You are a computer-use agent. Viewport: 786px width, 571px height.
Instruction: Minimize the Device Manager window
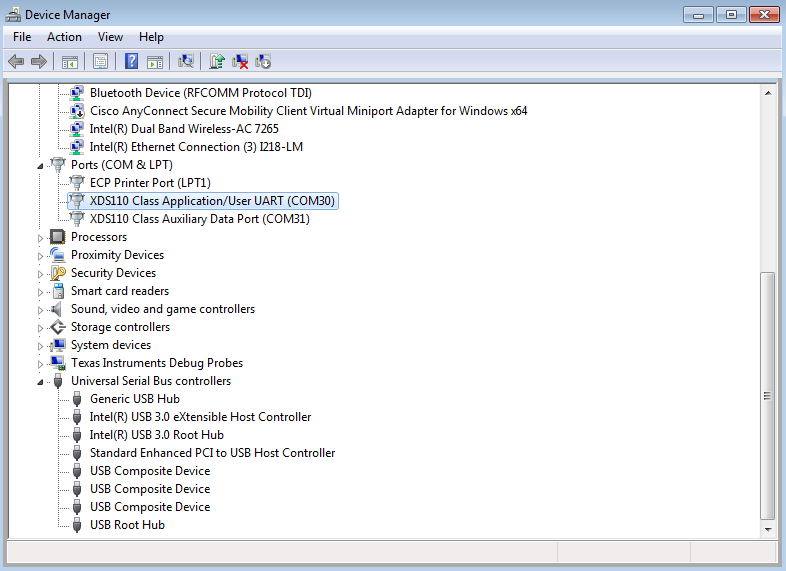click(x=698, y=15)
